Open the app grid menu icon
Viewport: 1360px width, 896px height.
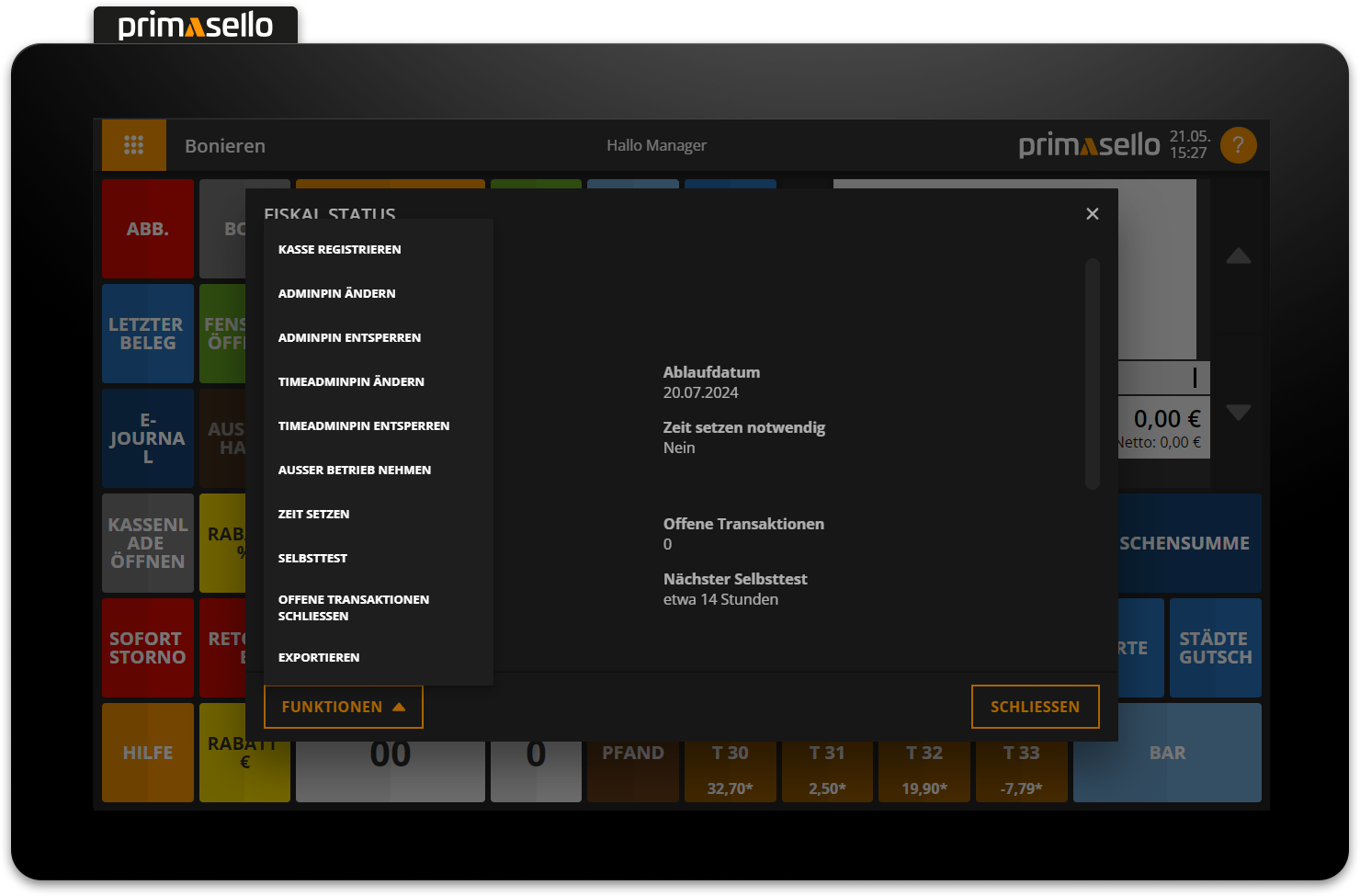(x=134, y=145)
